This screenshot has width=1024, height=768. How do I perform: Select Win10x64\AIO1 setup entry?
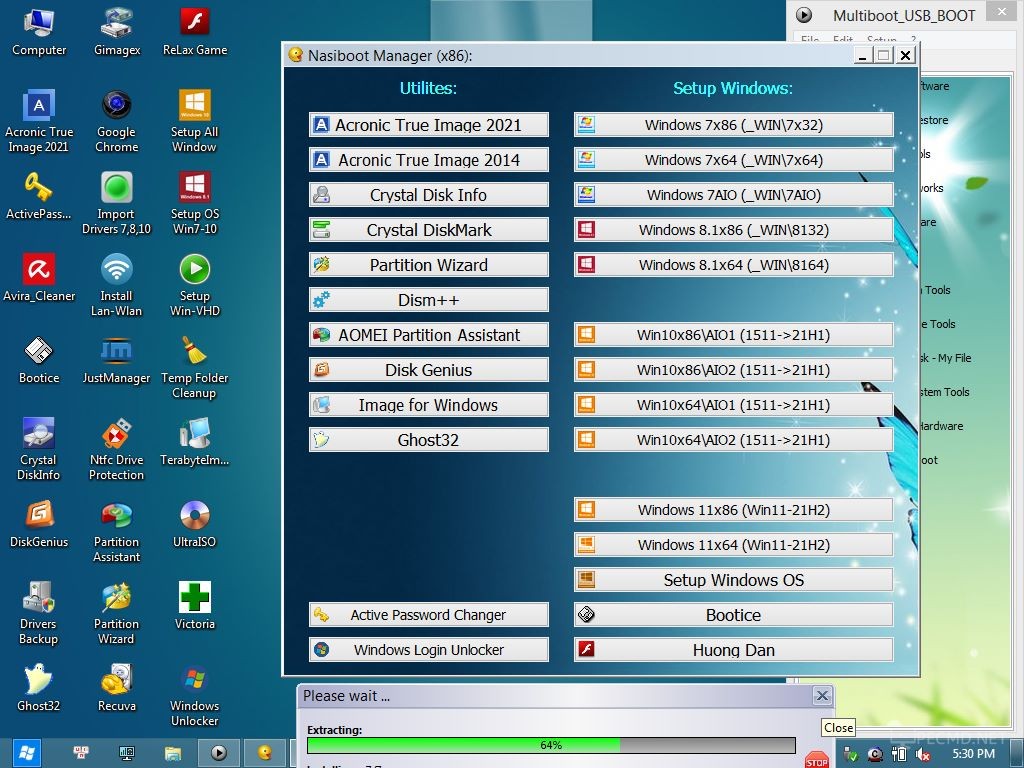pos(733,405)
